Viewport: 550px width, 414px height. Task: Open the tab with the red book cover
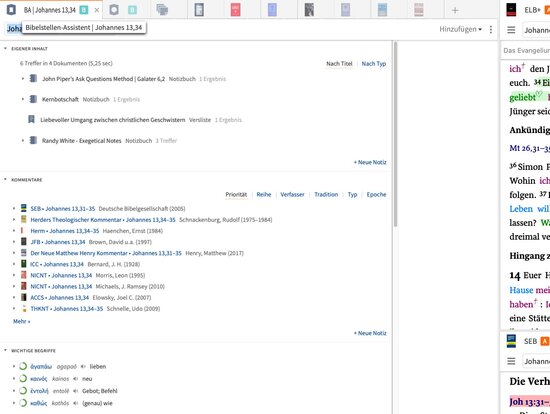(235, 10)
